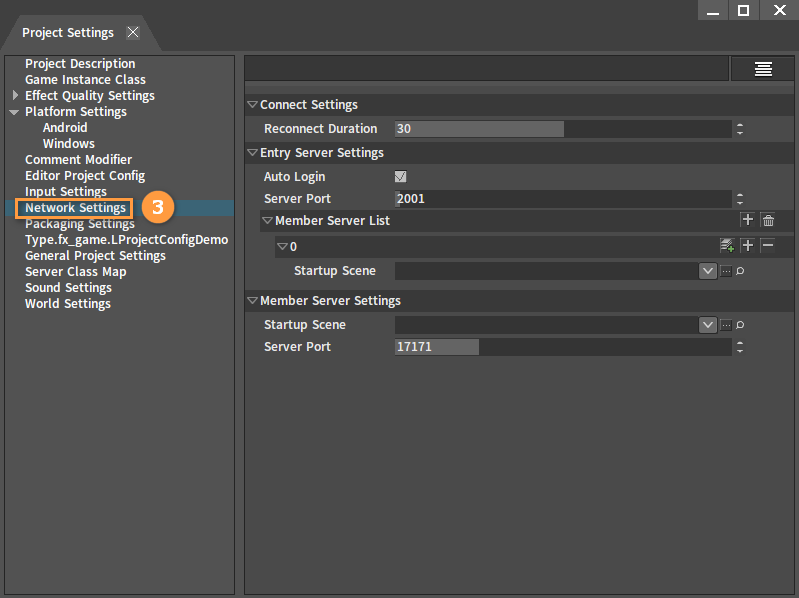Open item 0 Startup Scene dropdown
Image resolution: width=799 pixels, height=598 pixels.
coord(707,271)
